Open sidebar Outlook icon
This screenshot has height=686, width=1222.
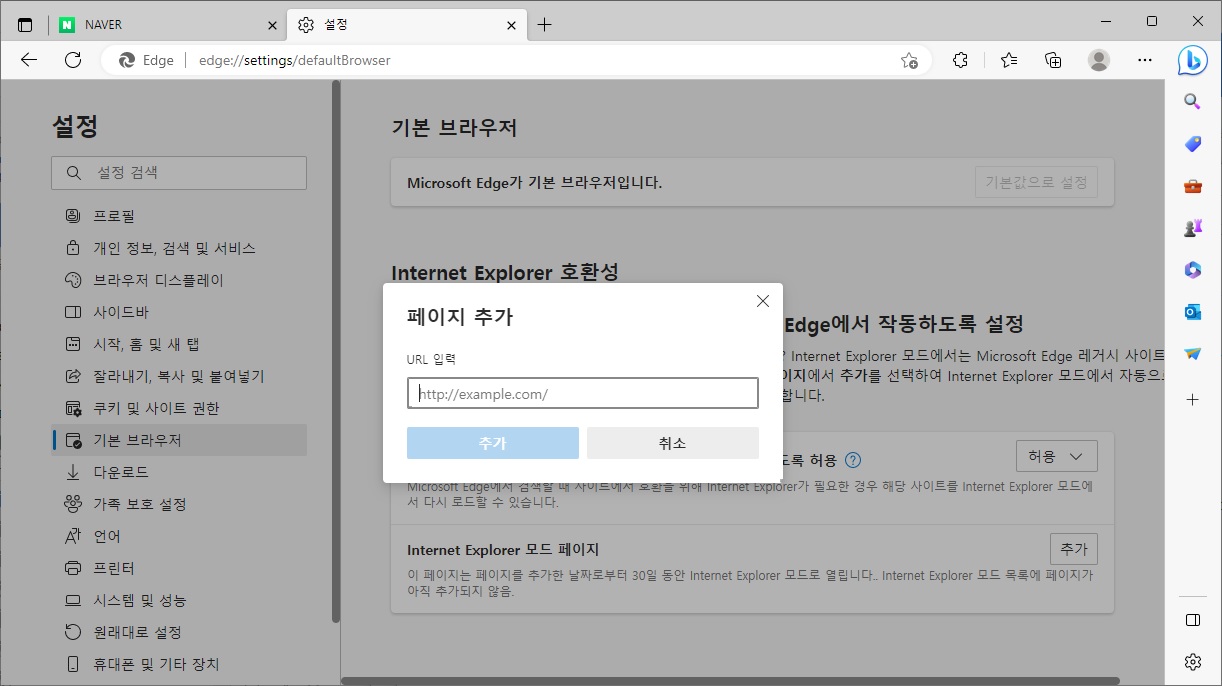[x=1192, y=312]
